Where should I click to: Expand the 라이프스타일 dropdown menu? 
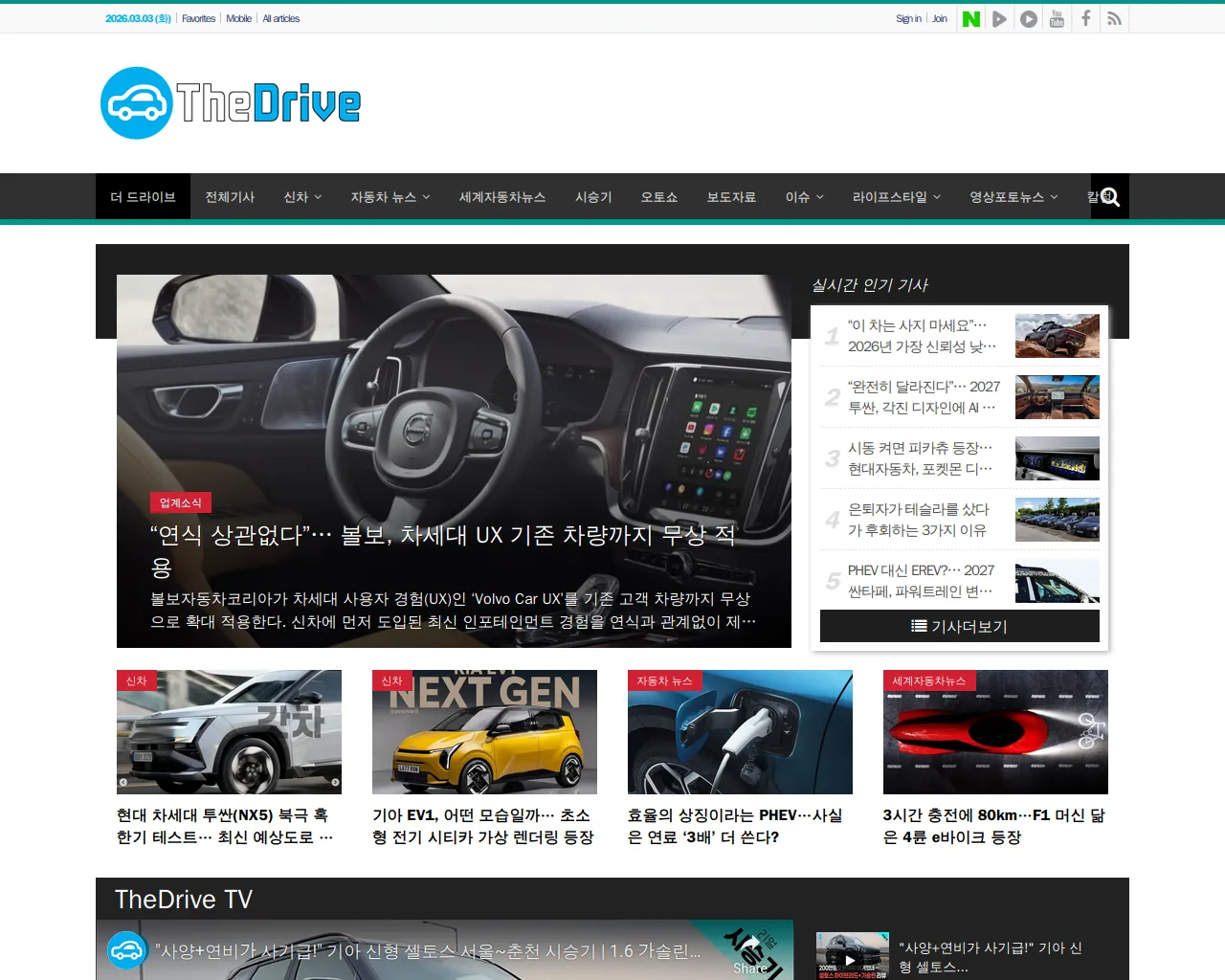point(896,197)
